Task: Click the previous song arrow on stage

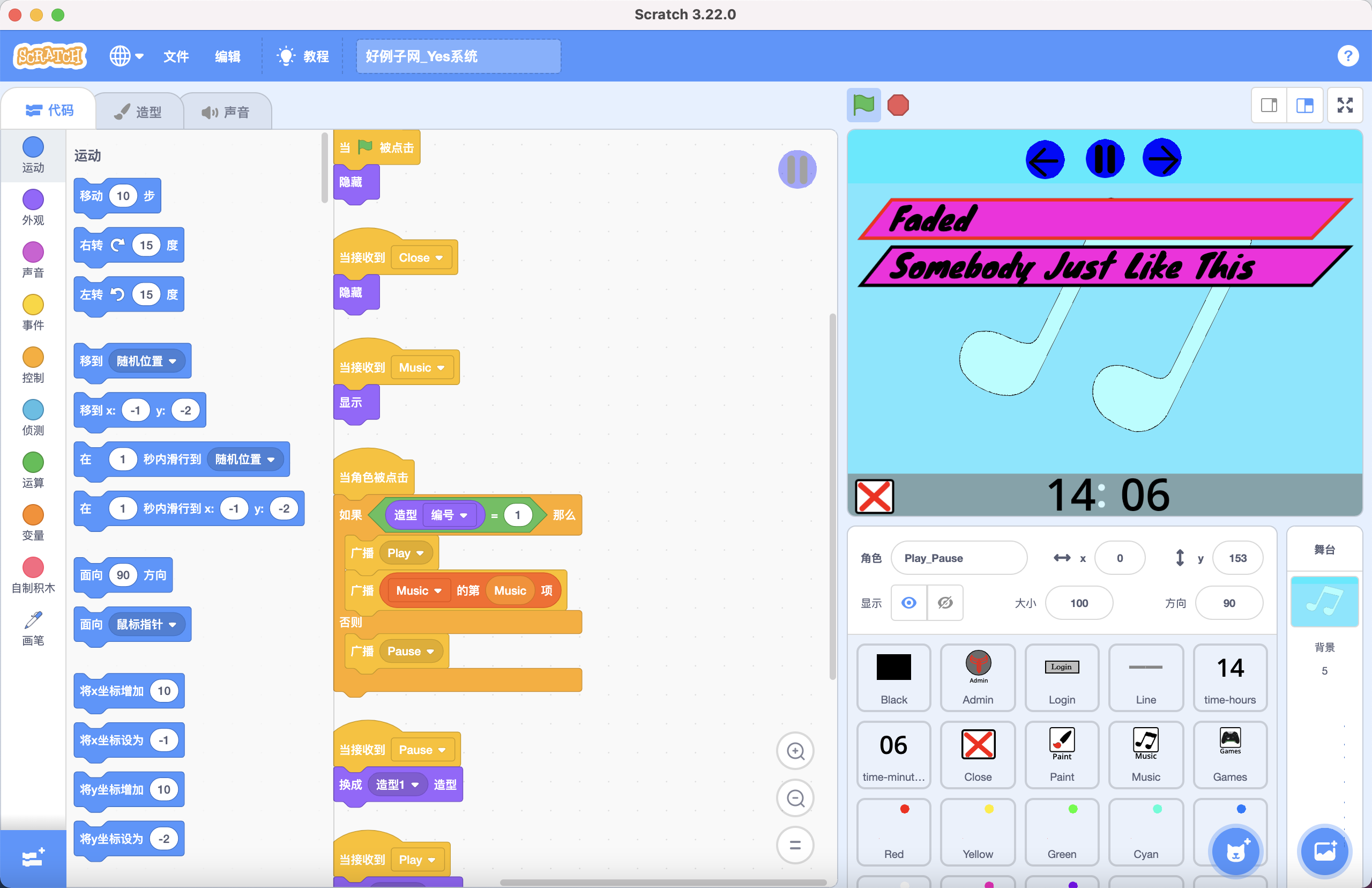Action: point(1045,159)
